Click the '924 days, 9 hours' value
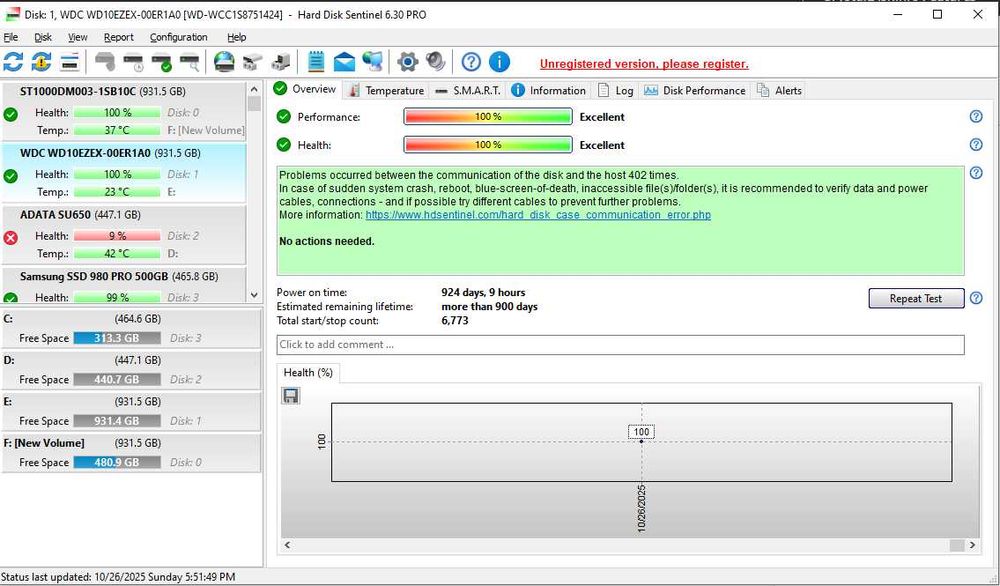1000x586 pixels. 483,292
